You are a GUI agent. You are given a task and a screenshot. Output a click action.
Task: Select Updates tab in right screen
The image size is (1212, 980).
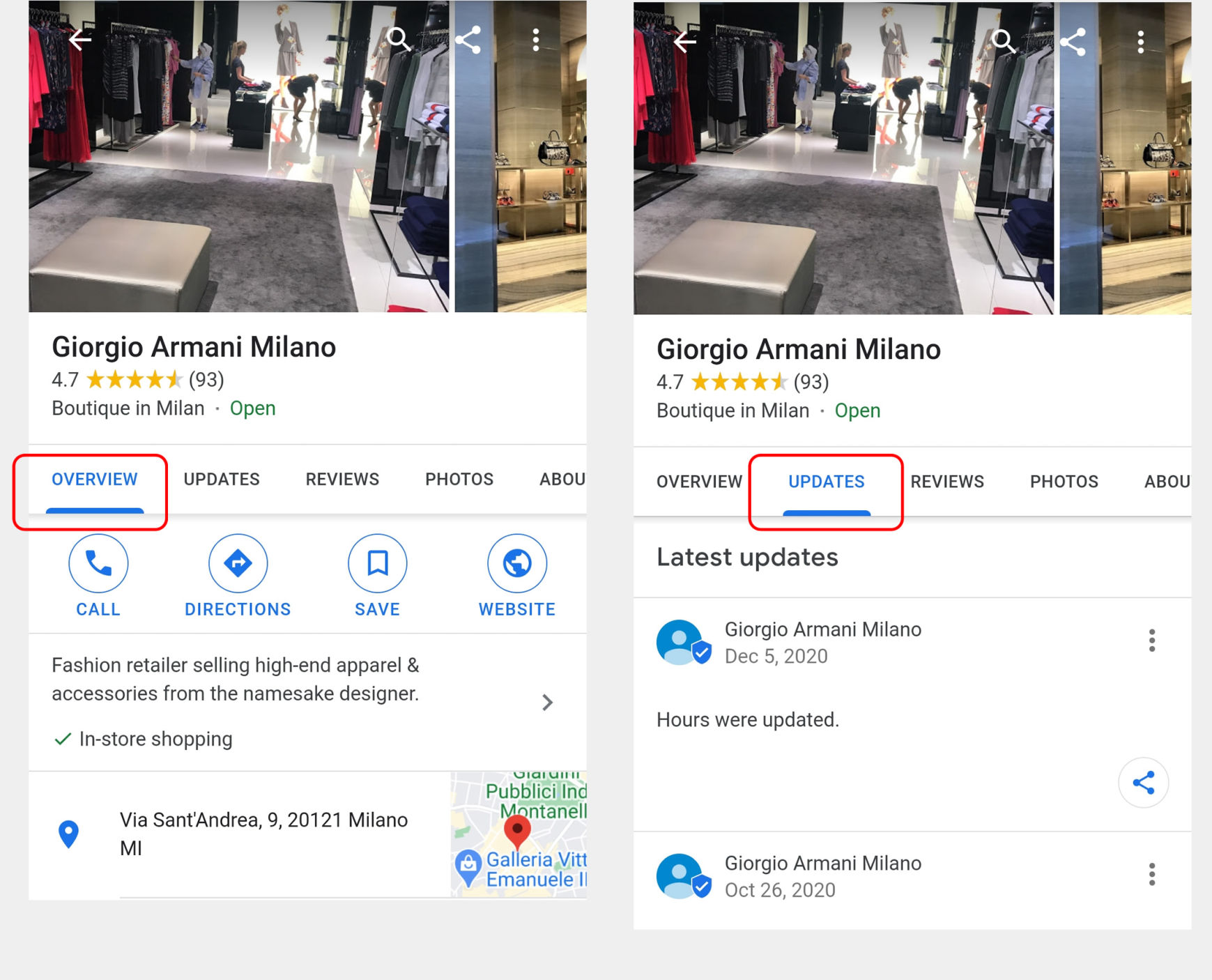[827, 482]
